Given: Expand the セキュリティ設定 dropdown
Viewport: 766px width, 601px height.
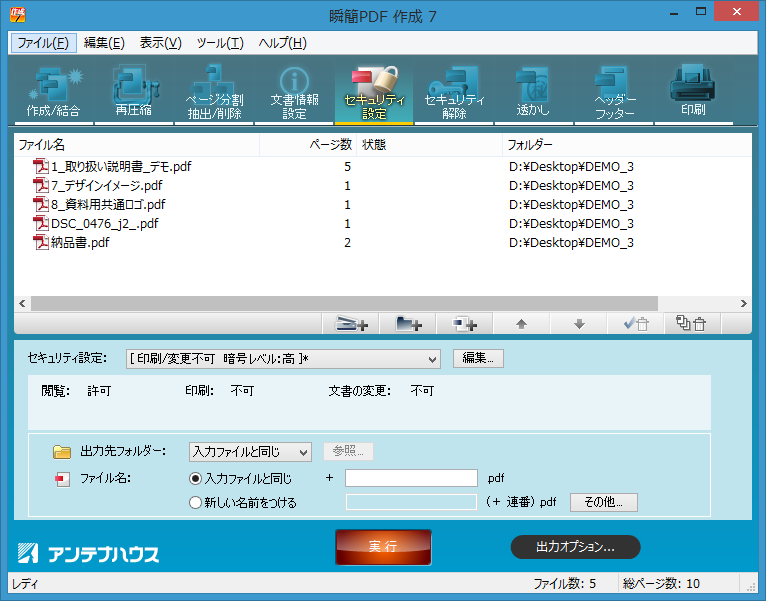Looking at the screenshot, I should point(283,359).
